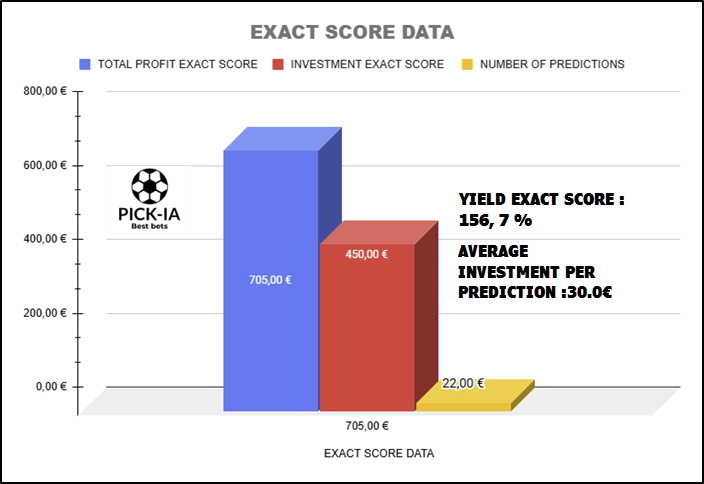Screen dimensions: 704x484
Task: Click the 600,00 € axis label
Action: point(45,165)
